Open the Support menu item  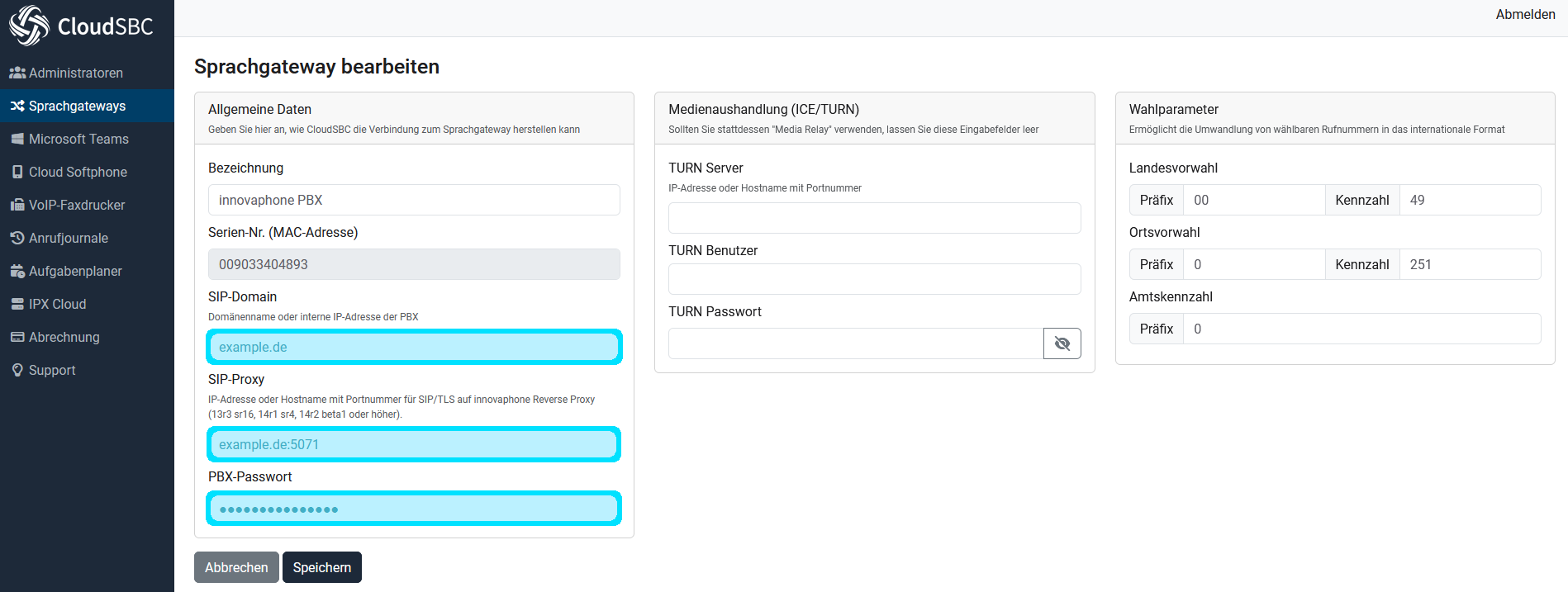[x=52, y=370]
